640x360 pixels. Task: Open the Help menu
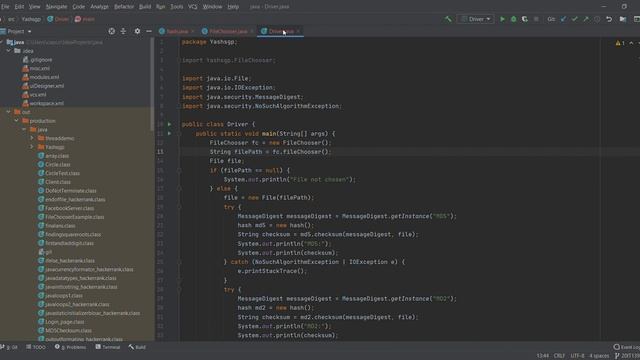click(x=233, y=7)
